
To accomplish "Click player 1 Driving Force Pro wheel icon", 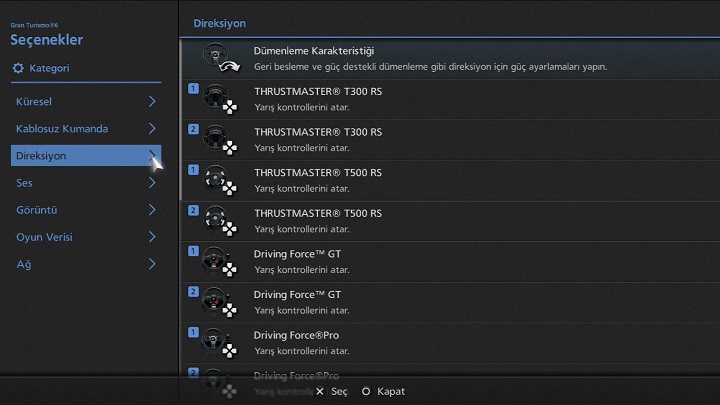I will [217, 343].
